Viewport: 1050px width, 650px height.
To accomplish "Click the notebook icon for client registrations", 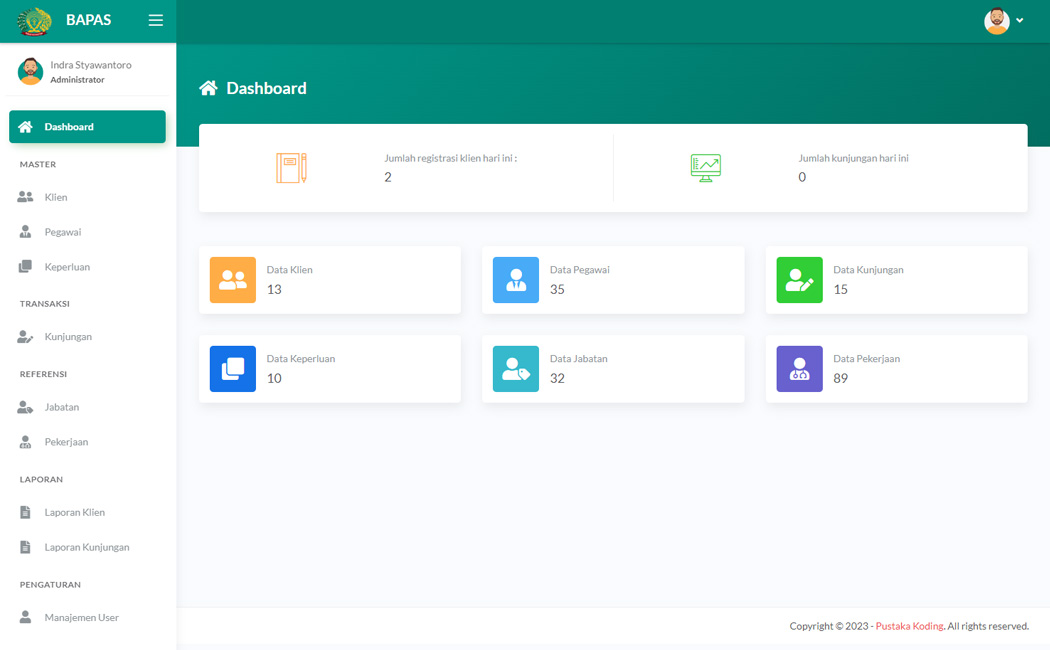I will click(291, 168).
